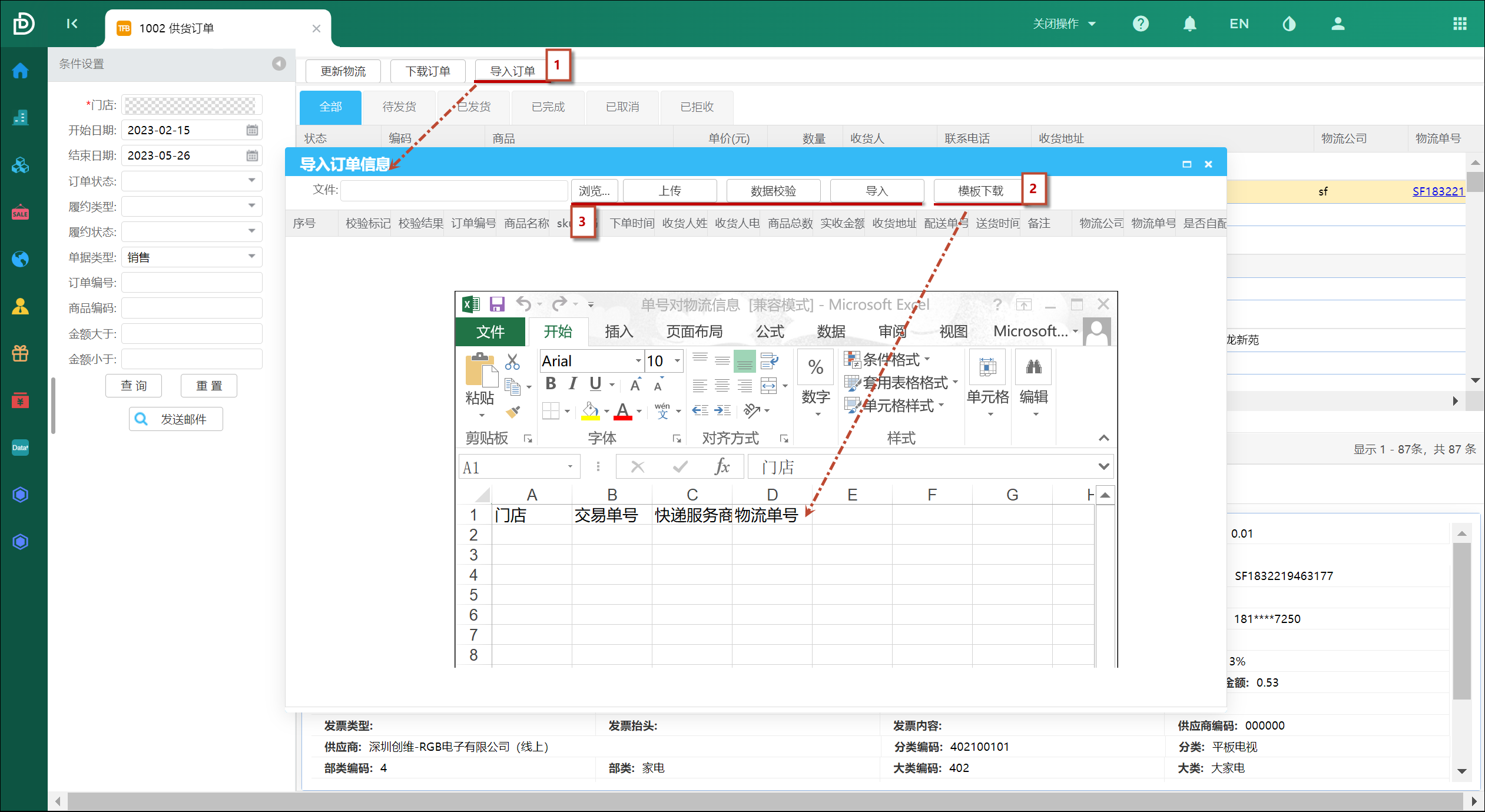Open the Arial font name dropdown

pos(638,360)
